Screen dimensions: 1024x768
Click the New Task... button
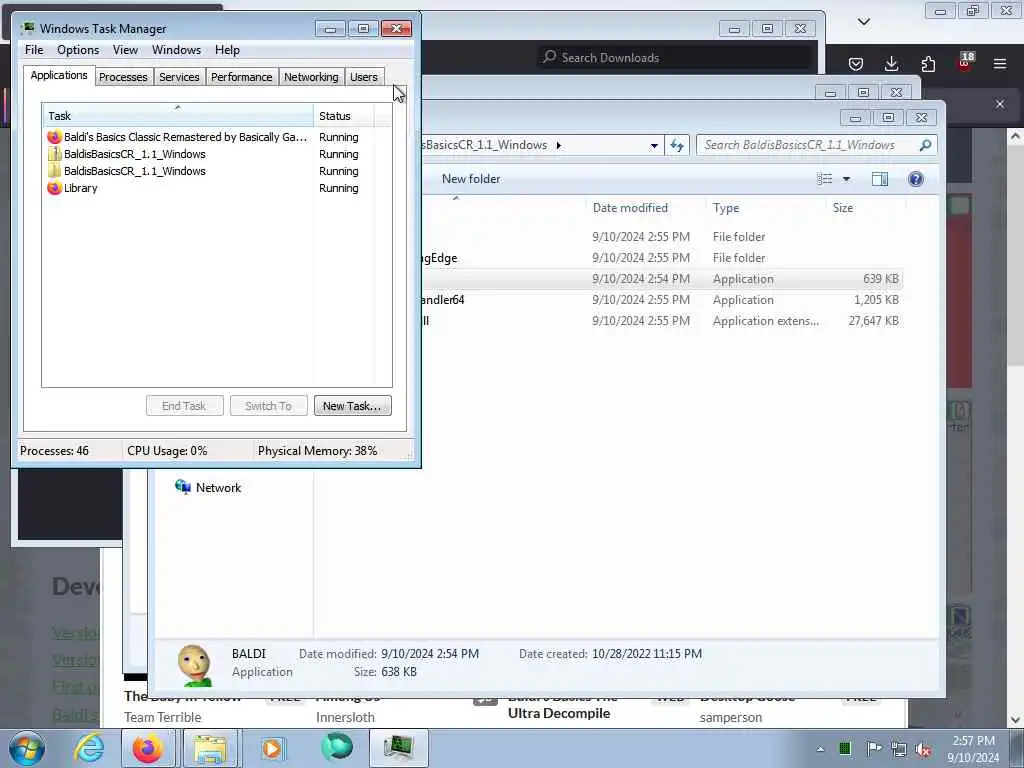coord(352,406)
